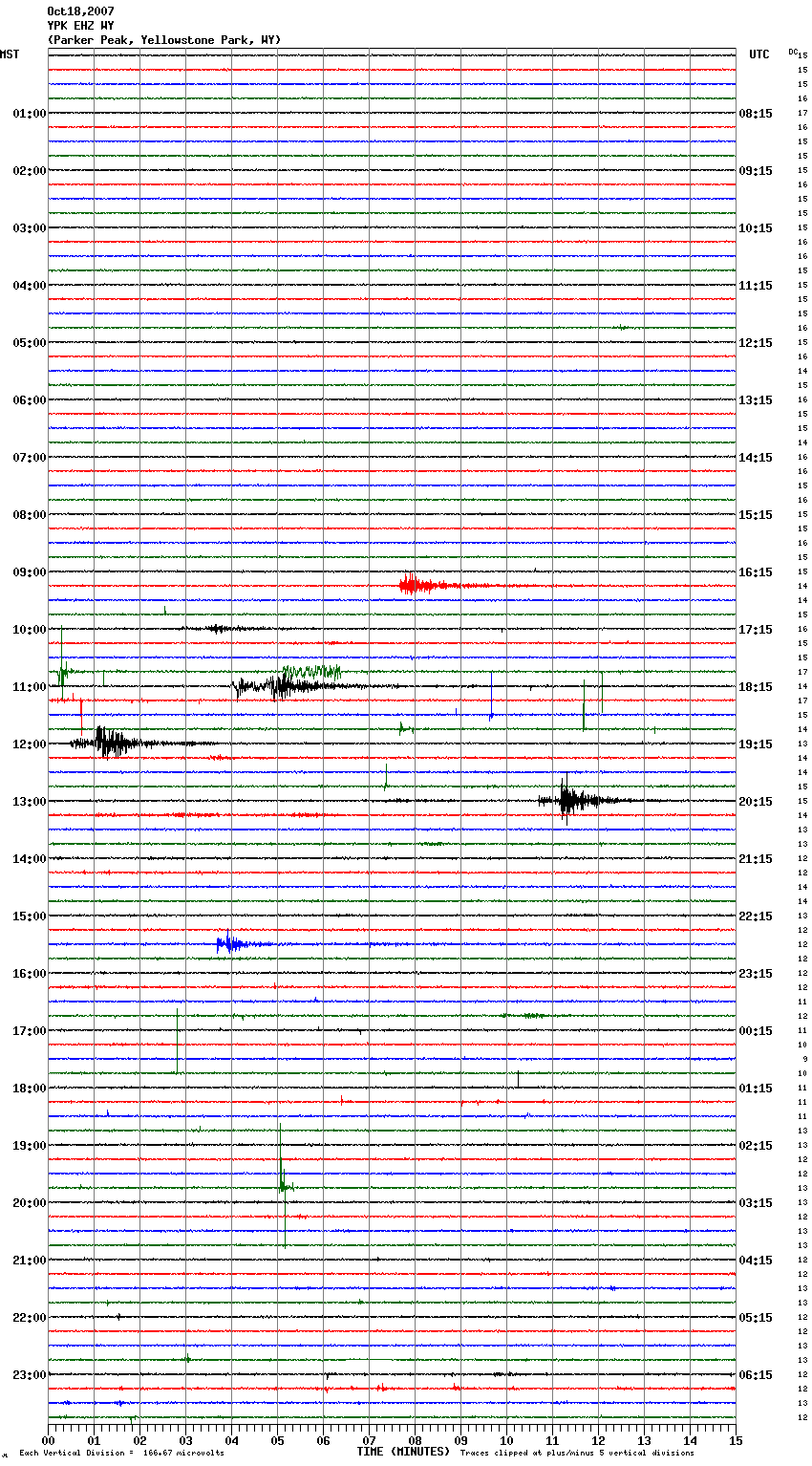Viewport: 812px width, 1466px height.
Task: Click the 03 minute tick label on the bottom axis
Action: coord(185,1440)
